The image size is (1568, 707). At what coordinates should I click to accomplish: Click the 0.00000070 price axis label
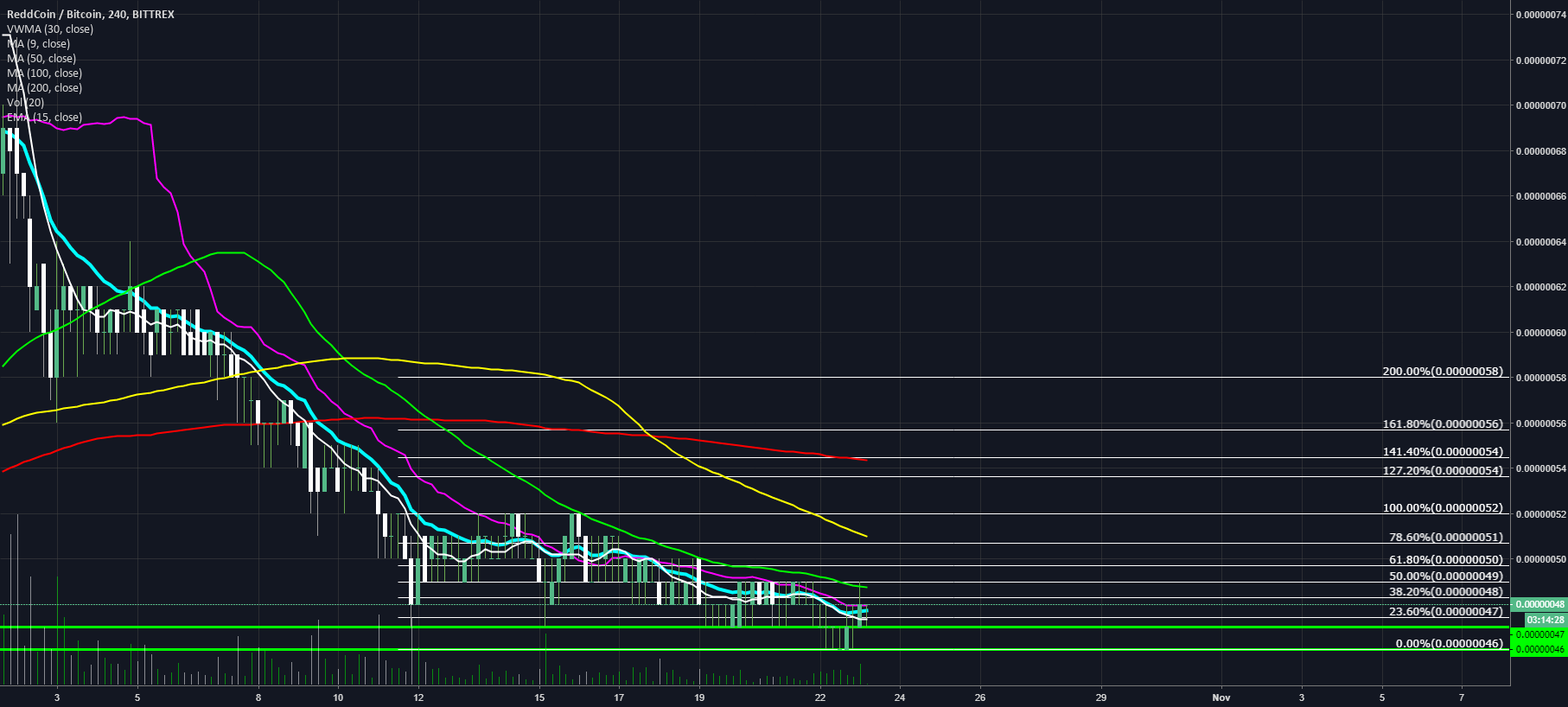click(1541, 105)
